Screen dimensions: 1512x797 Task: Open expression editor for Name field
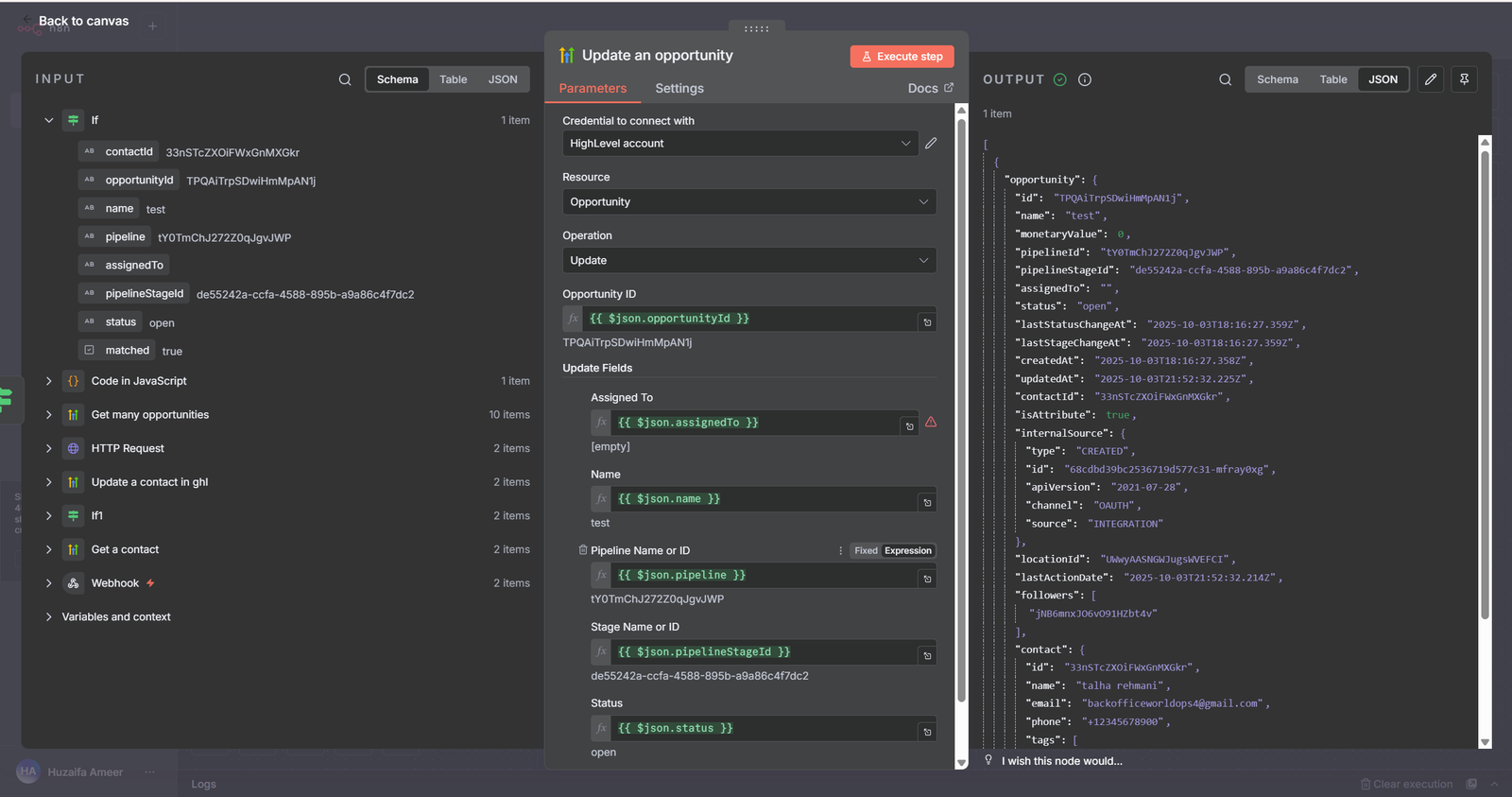click(x=927, y=503)
